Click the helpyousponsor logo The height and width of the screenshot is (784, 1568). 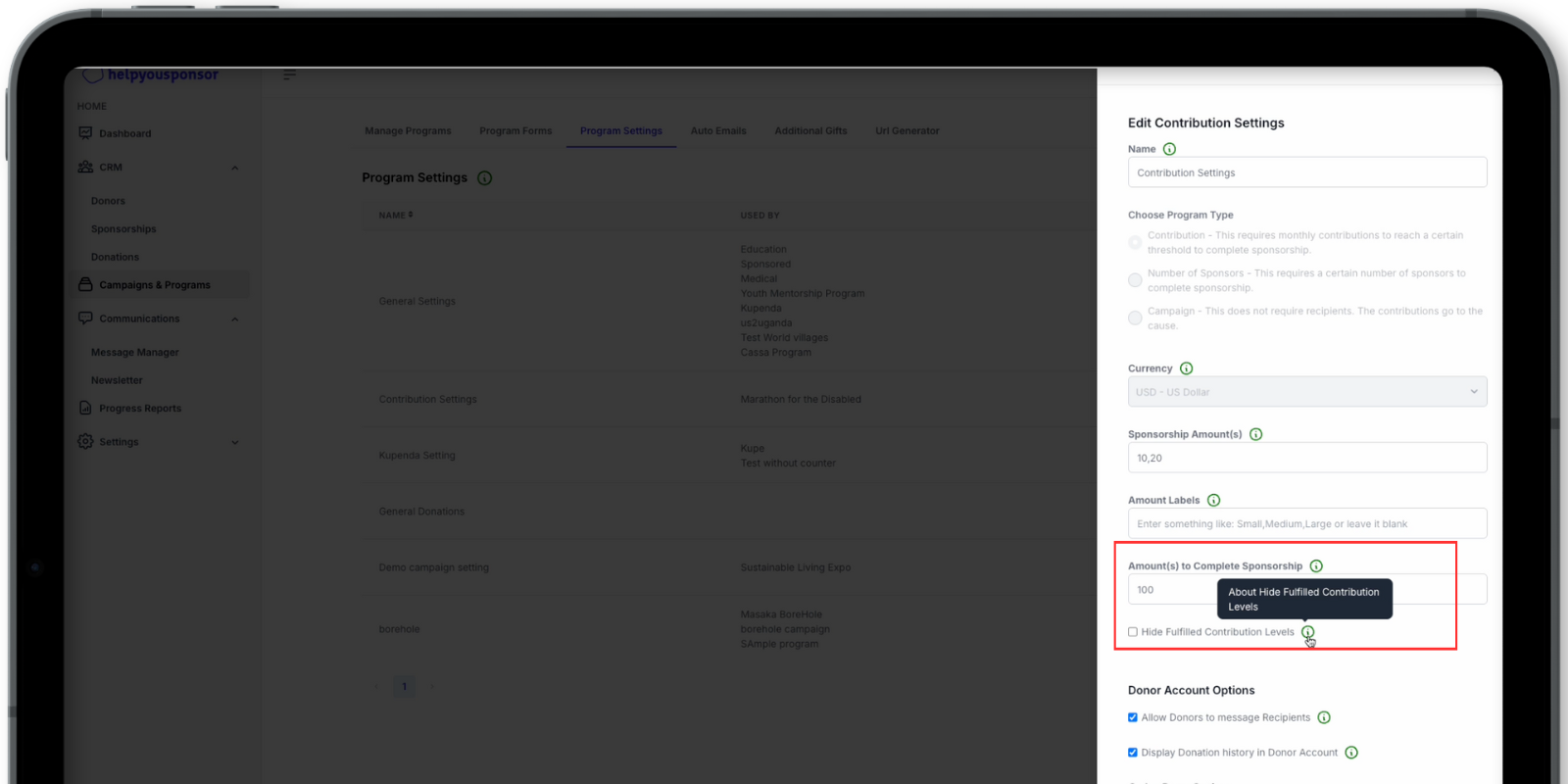pyautogui.click(x=150, y=74)
